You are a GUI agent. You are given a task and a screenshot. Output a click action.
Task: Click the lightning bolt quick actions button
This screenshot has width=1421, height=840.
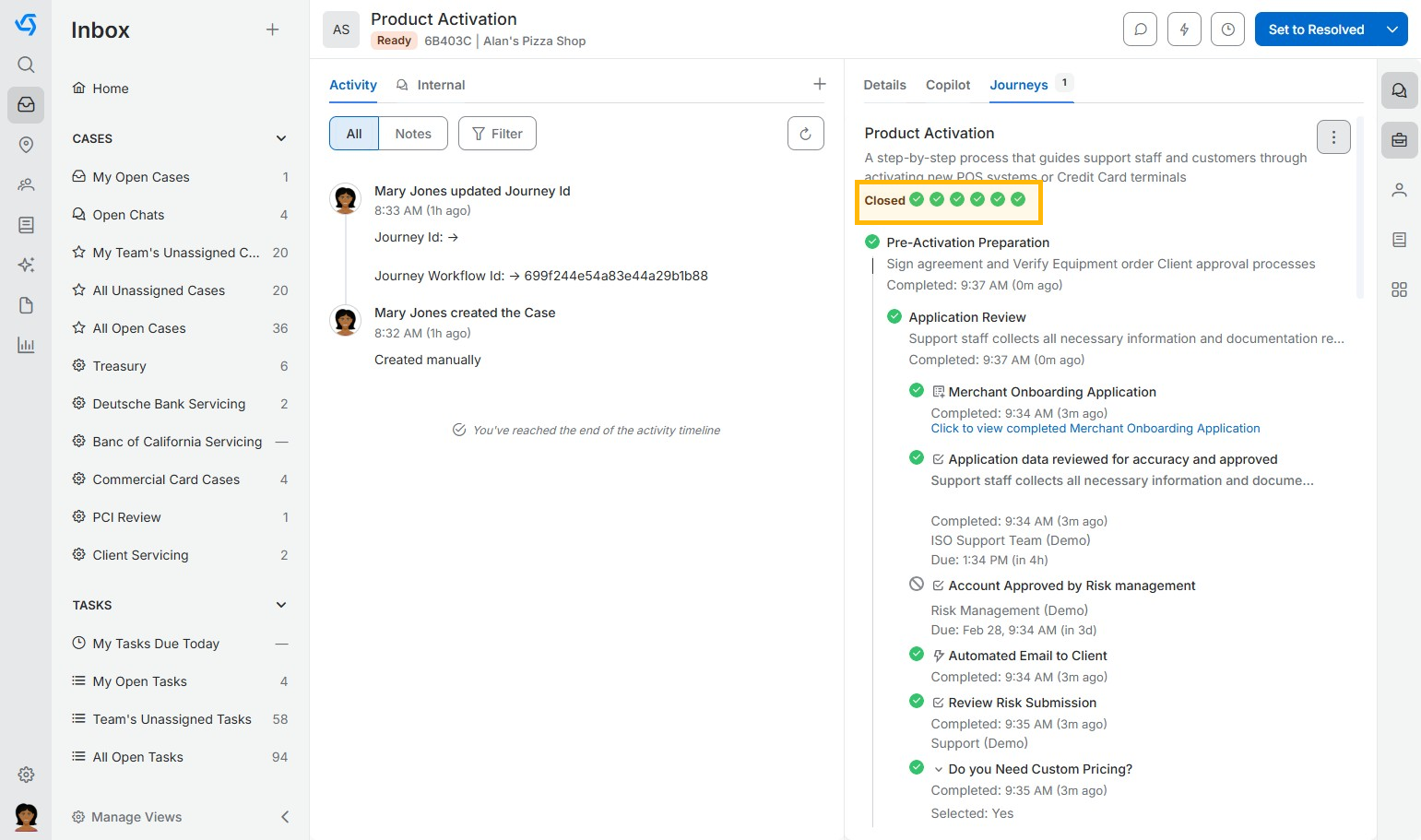click(1184, 30)
